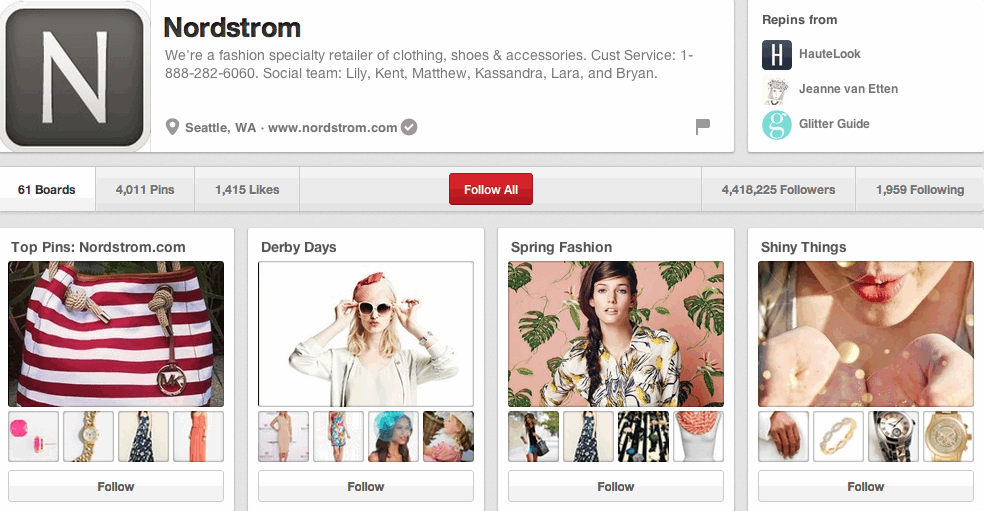The width and height of the screenshot is (984, 511).
Task: Switch to the 4,011 Pins tab
Action: point(145,189)
